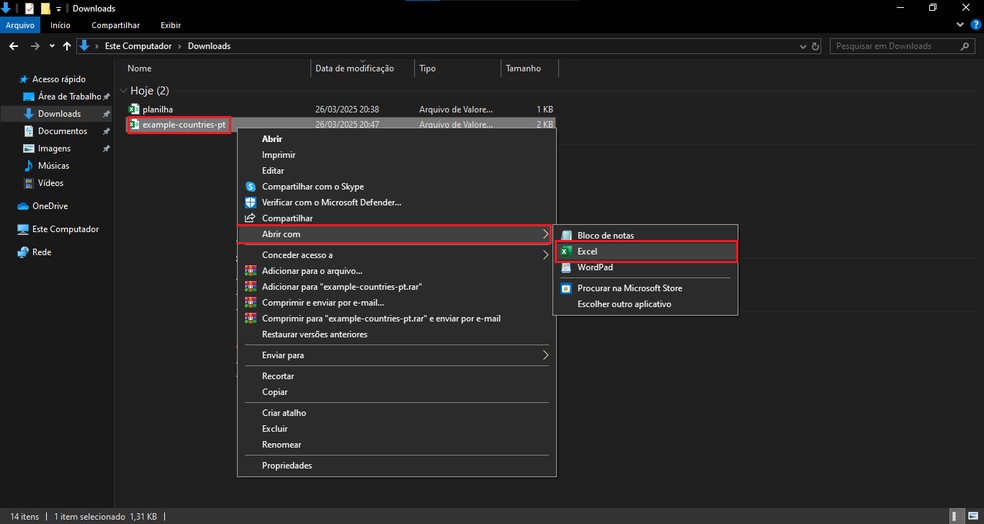Switch to details view icon in status bar
984x524 pixels.
coord(955,516)
